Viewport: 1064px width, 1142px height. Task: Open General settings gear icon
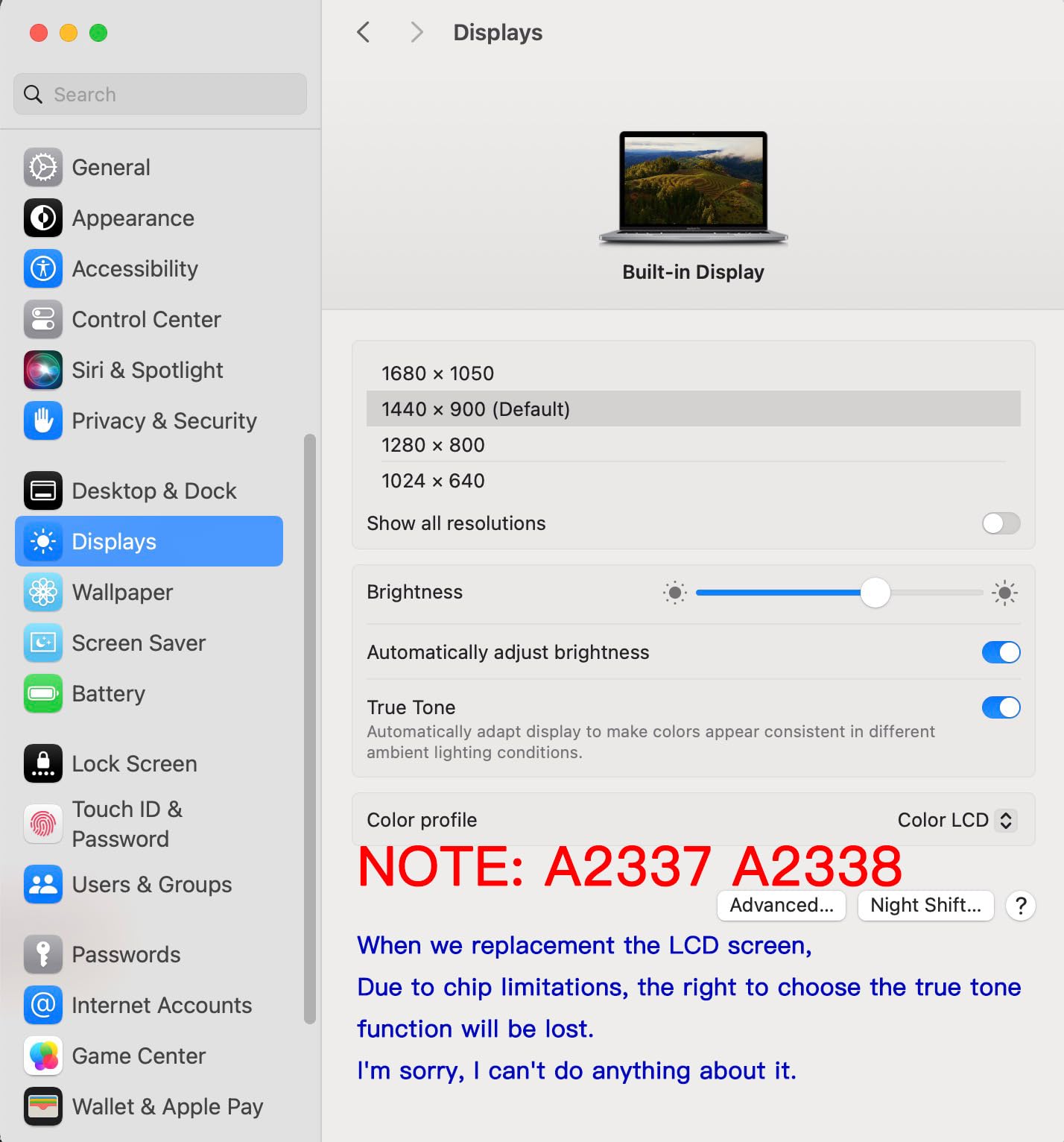click(x=43, y=167)
